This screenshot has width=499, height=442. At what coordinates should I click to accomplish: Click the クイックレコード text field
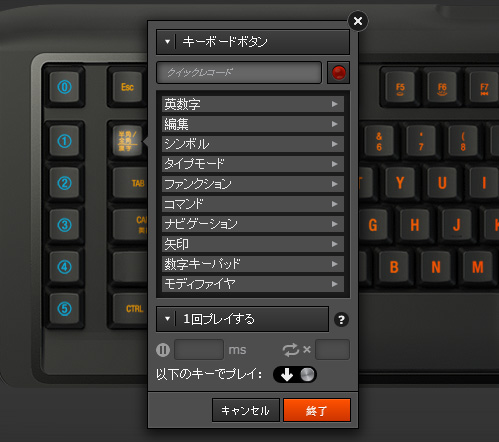coord(239,72)
